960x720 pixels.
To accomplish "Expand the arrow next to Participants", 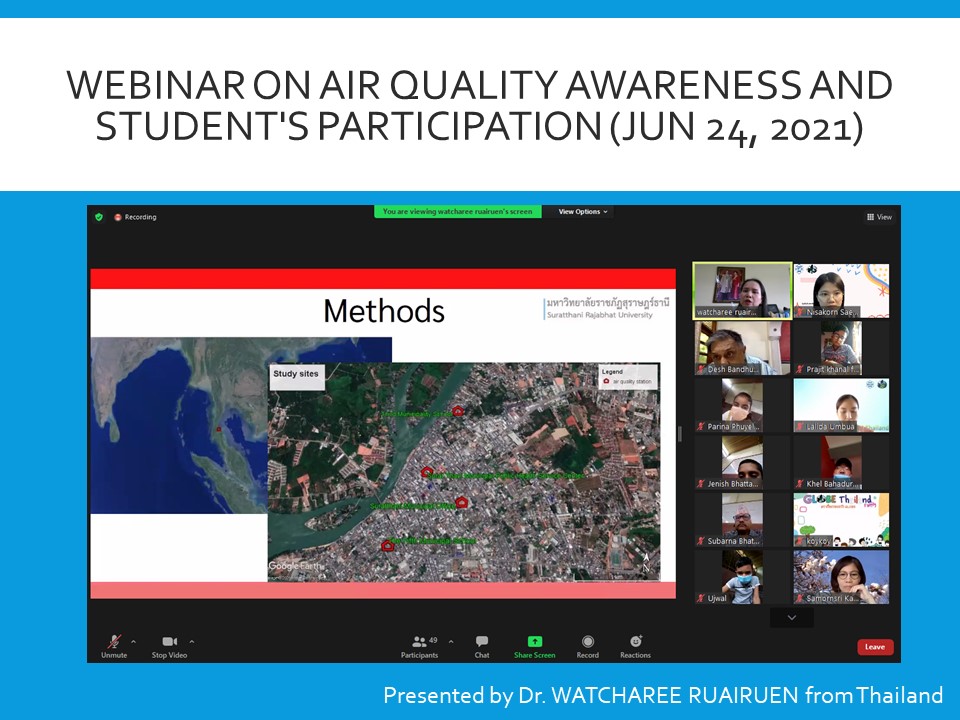I will point(451,642).
